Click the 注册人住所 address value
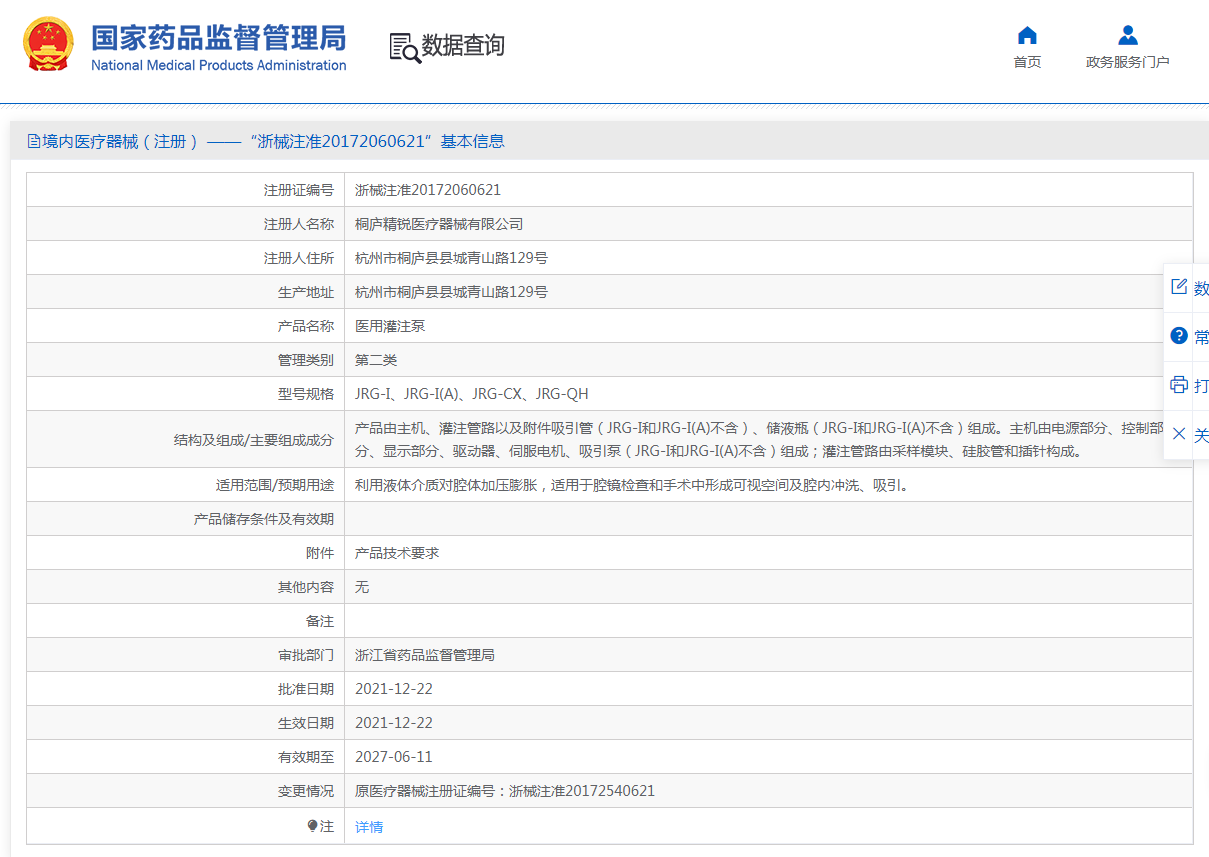This screenshot has width=1209, height=857. coord(451,258)
